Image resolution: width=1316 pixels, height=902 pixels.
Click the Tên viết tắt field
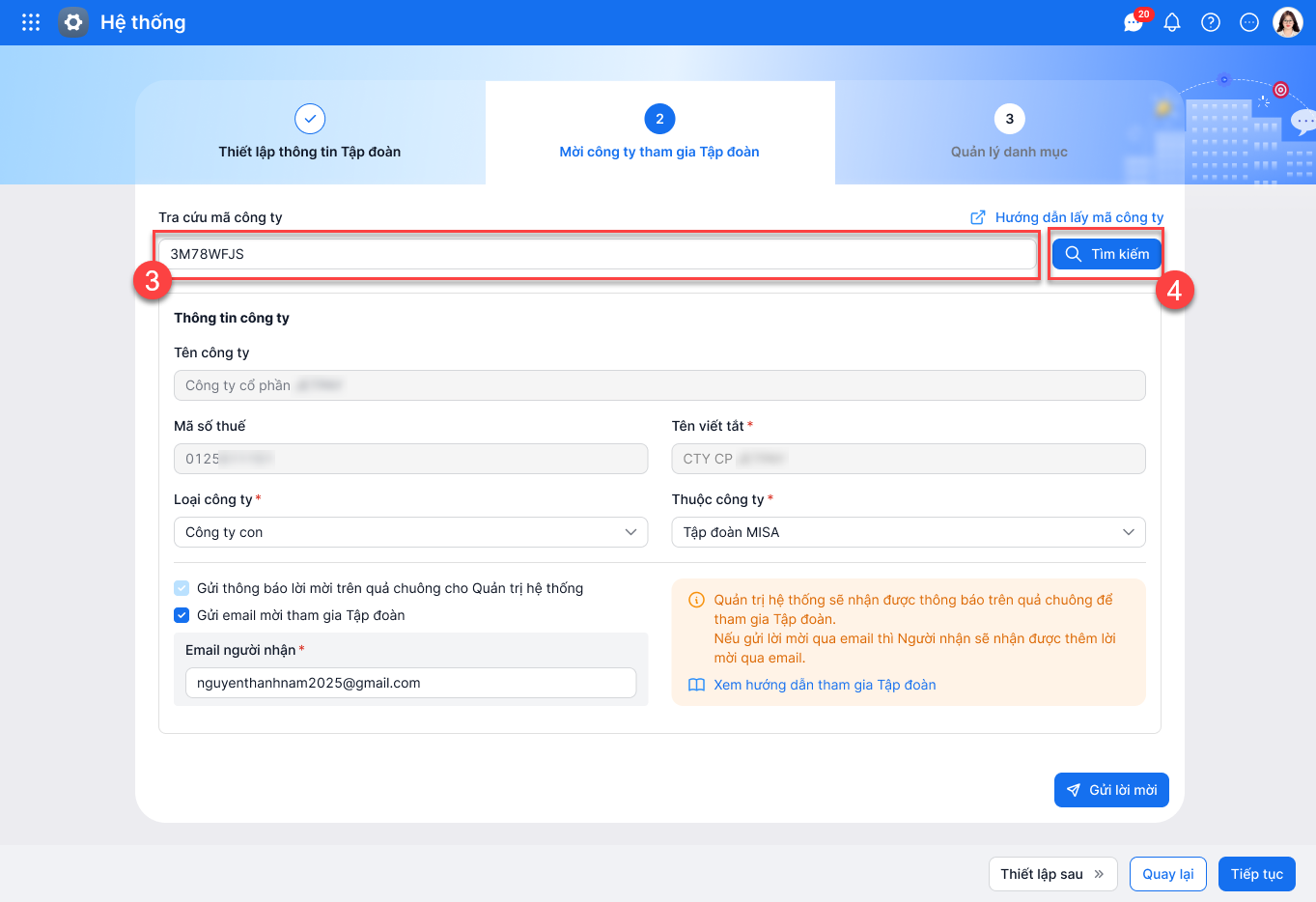click(909, 459)
